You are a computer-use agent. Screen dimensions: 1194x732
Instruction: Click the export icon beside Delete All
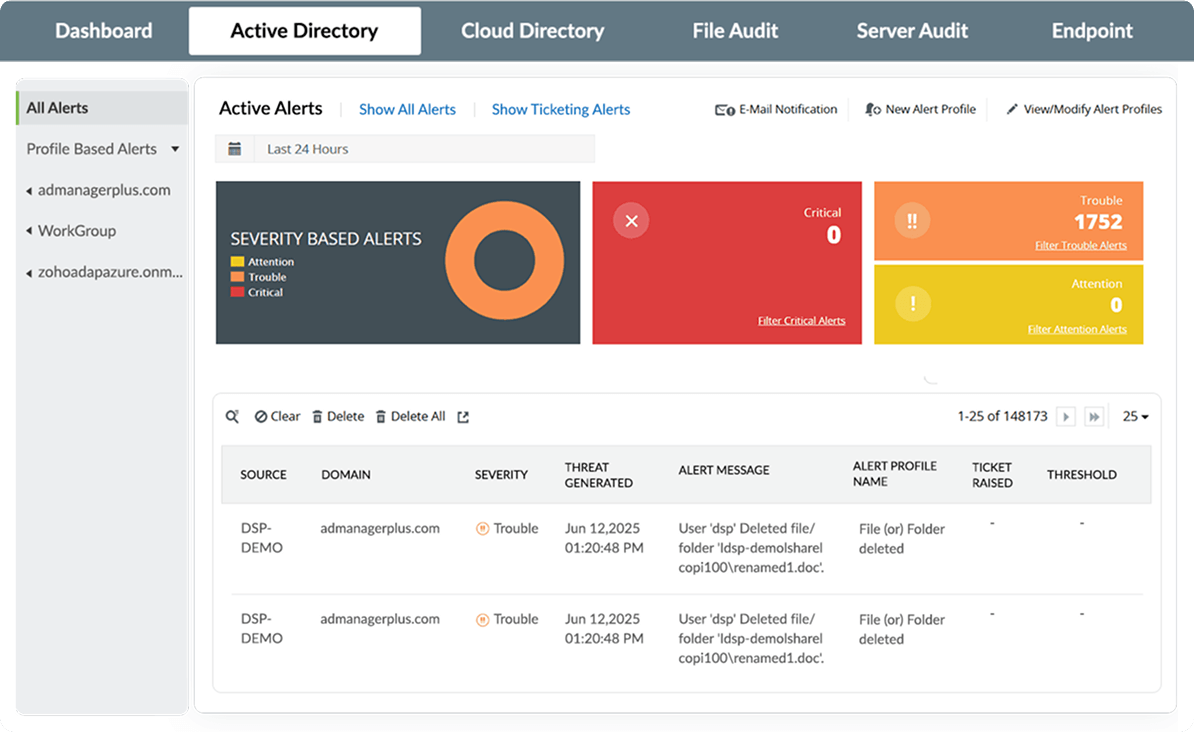(x=463, y=417)
